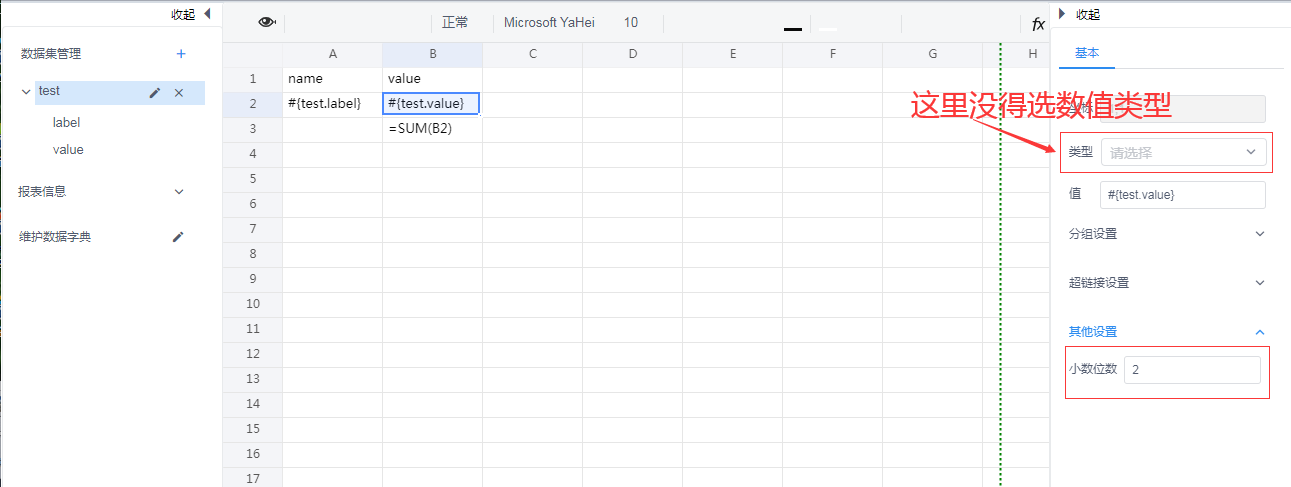1291x487 pixels.
Task: Click the 值 input field
Action: tap(1183, 195)
